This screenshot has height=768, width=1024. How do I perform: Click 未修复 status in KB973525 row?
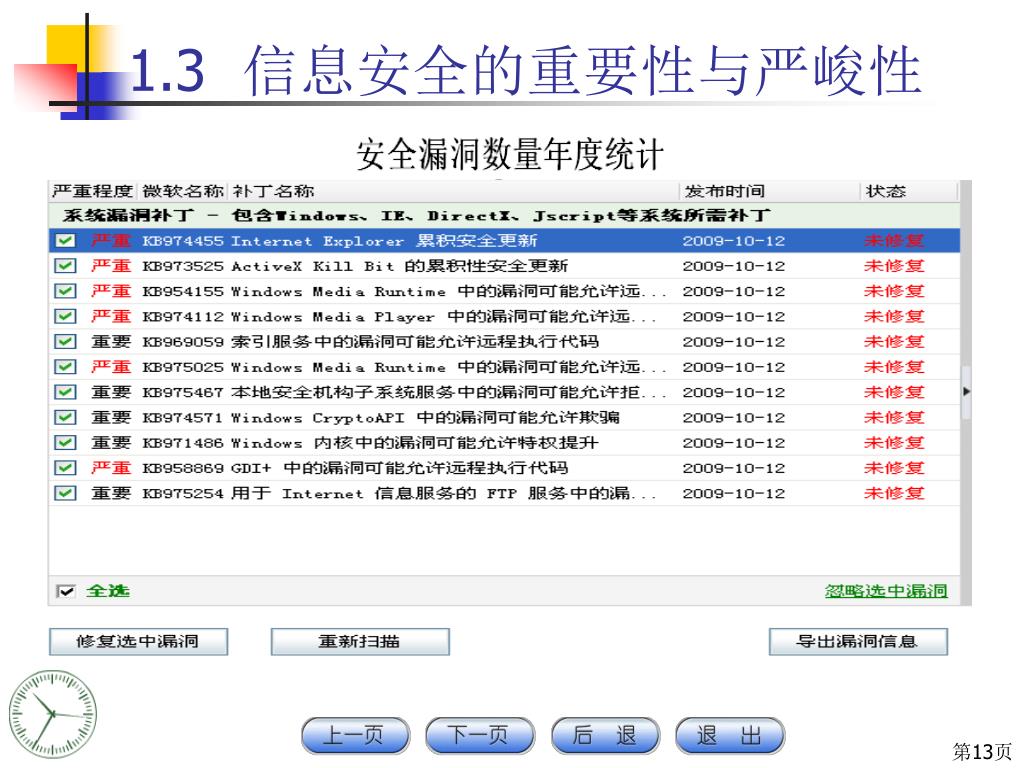(x=894, y=266)
